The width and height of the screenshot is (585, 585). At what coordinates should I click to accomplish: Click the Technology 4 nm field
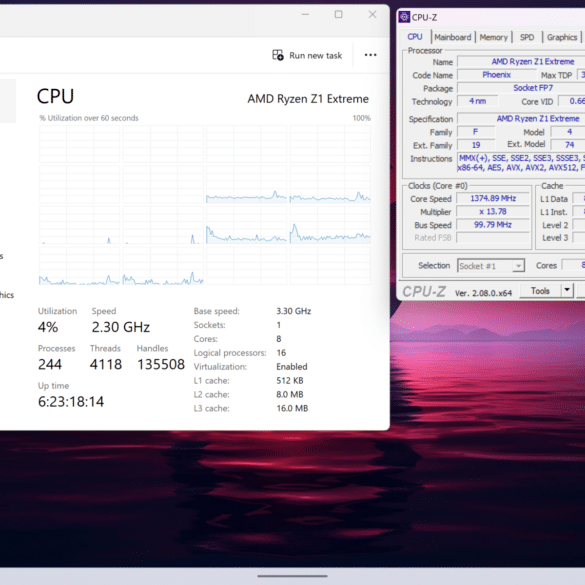click(x=478, y=101)
